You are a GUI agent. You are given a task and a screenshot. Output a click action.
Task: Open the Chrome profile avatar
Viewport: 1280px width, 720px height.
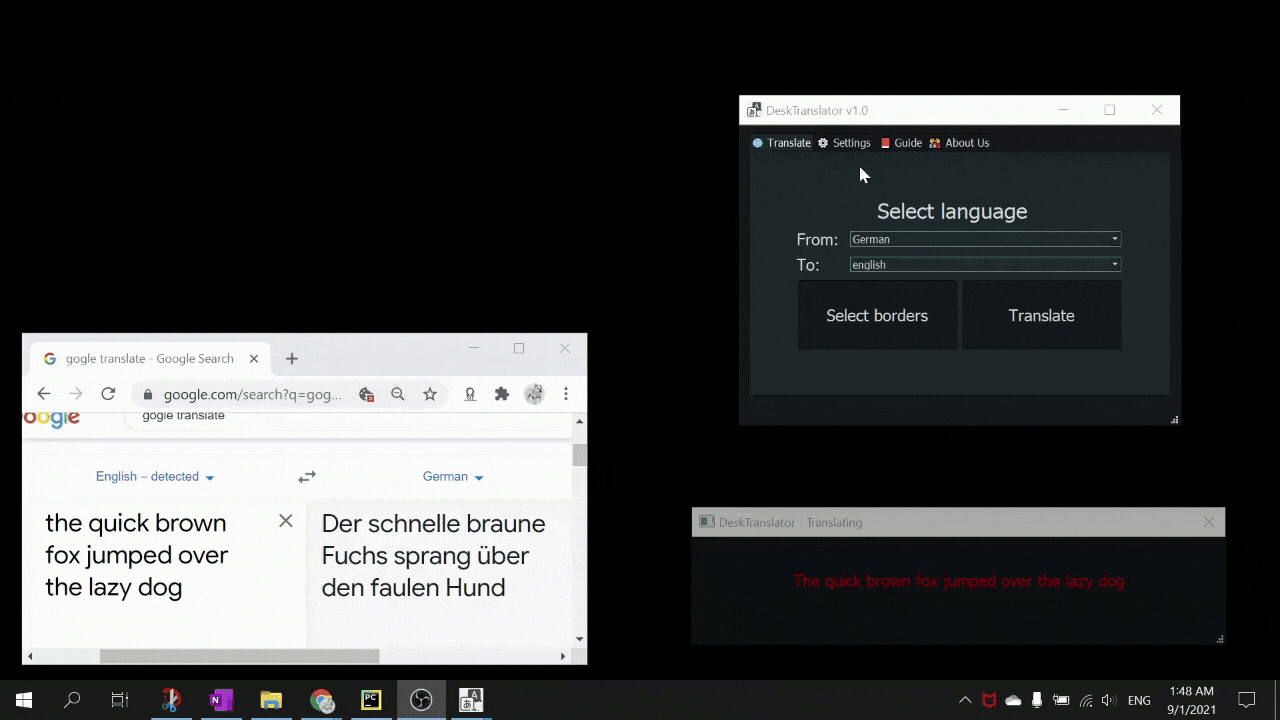coord(534,394)
